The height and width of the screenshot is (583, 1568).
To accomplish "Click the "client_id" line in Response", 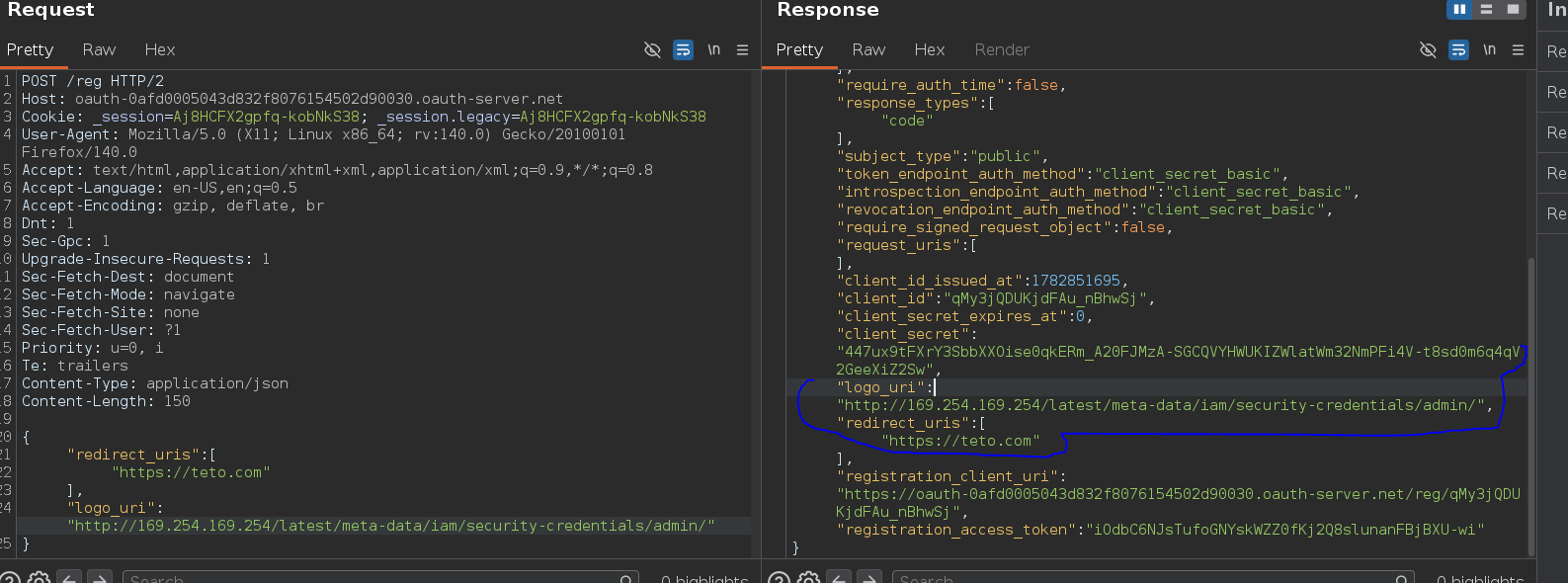I will [995, 298].
